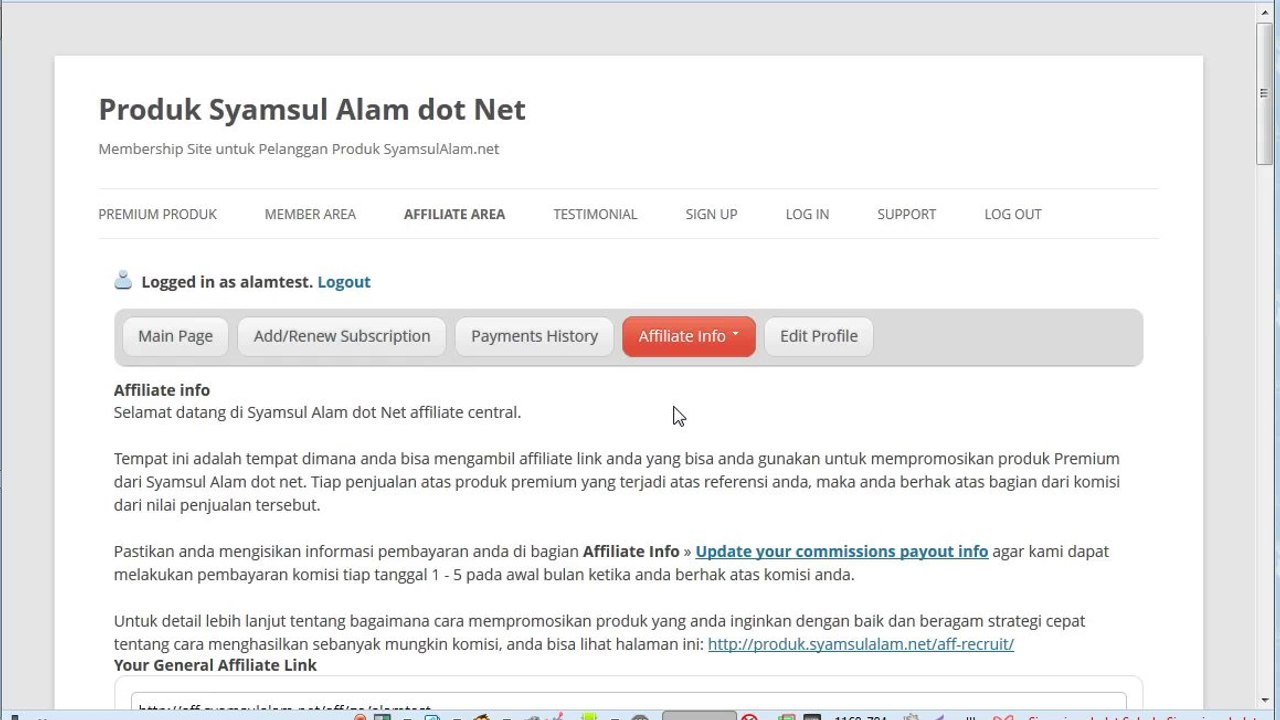Click SIGN UP in the navigation menu
The image size is (1280, 720).
coord(711,214)
